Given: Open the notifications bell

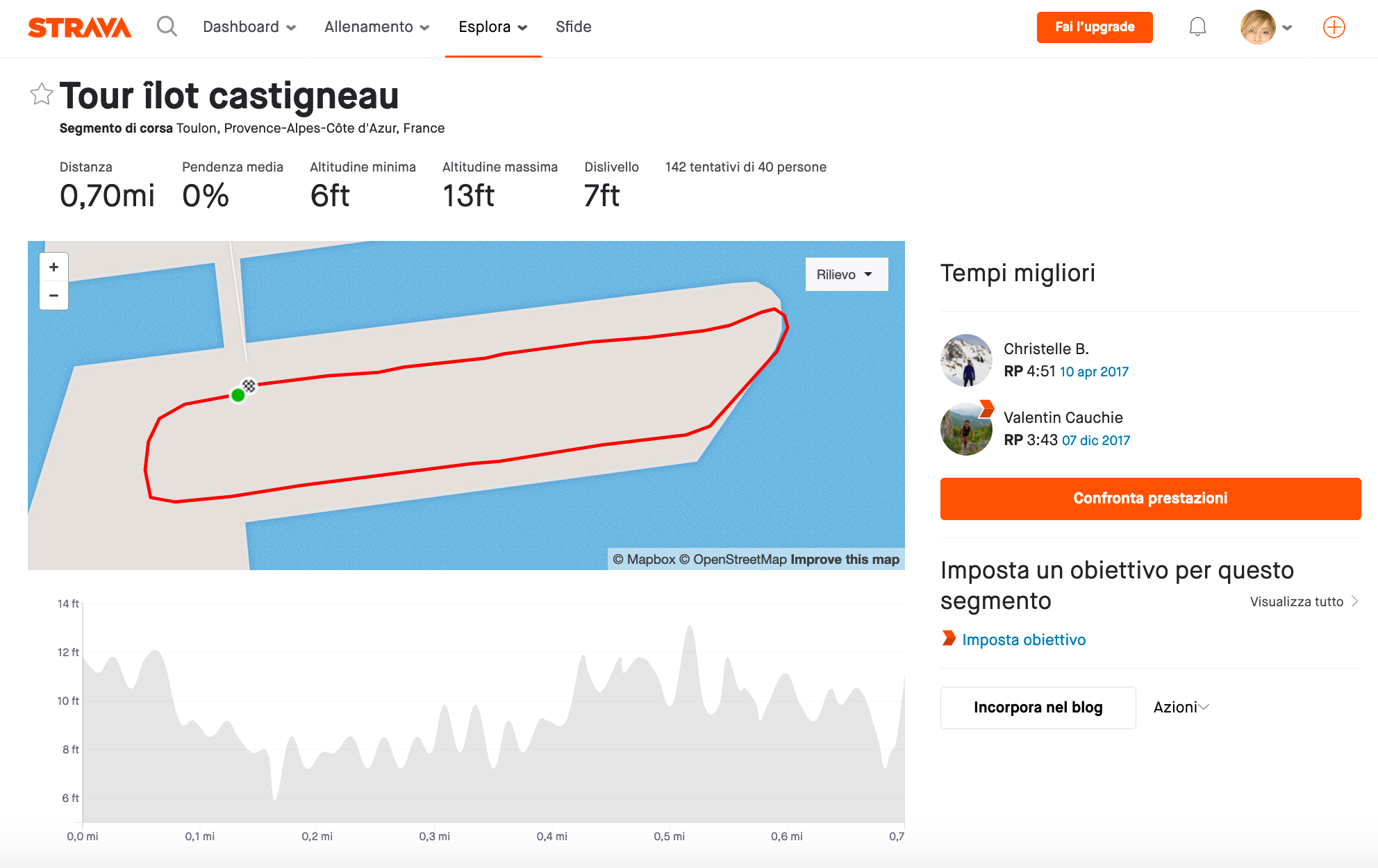Looking at the screenshot, I should click(x=1197, y=27).
